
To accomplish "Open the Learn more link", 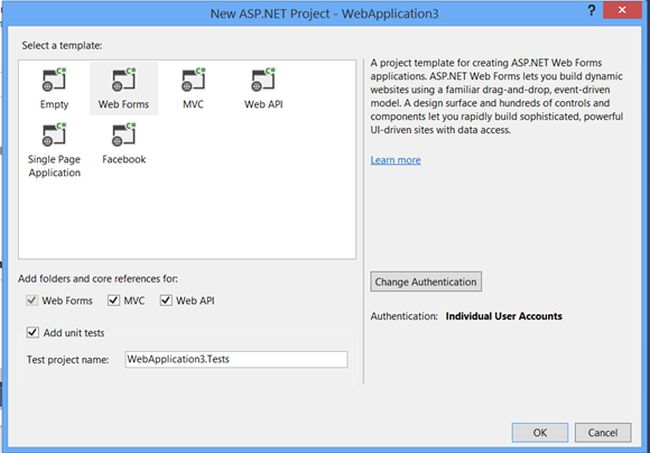I will click(x=395, y=160).
